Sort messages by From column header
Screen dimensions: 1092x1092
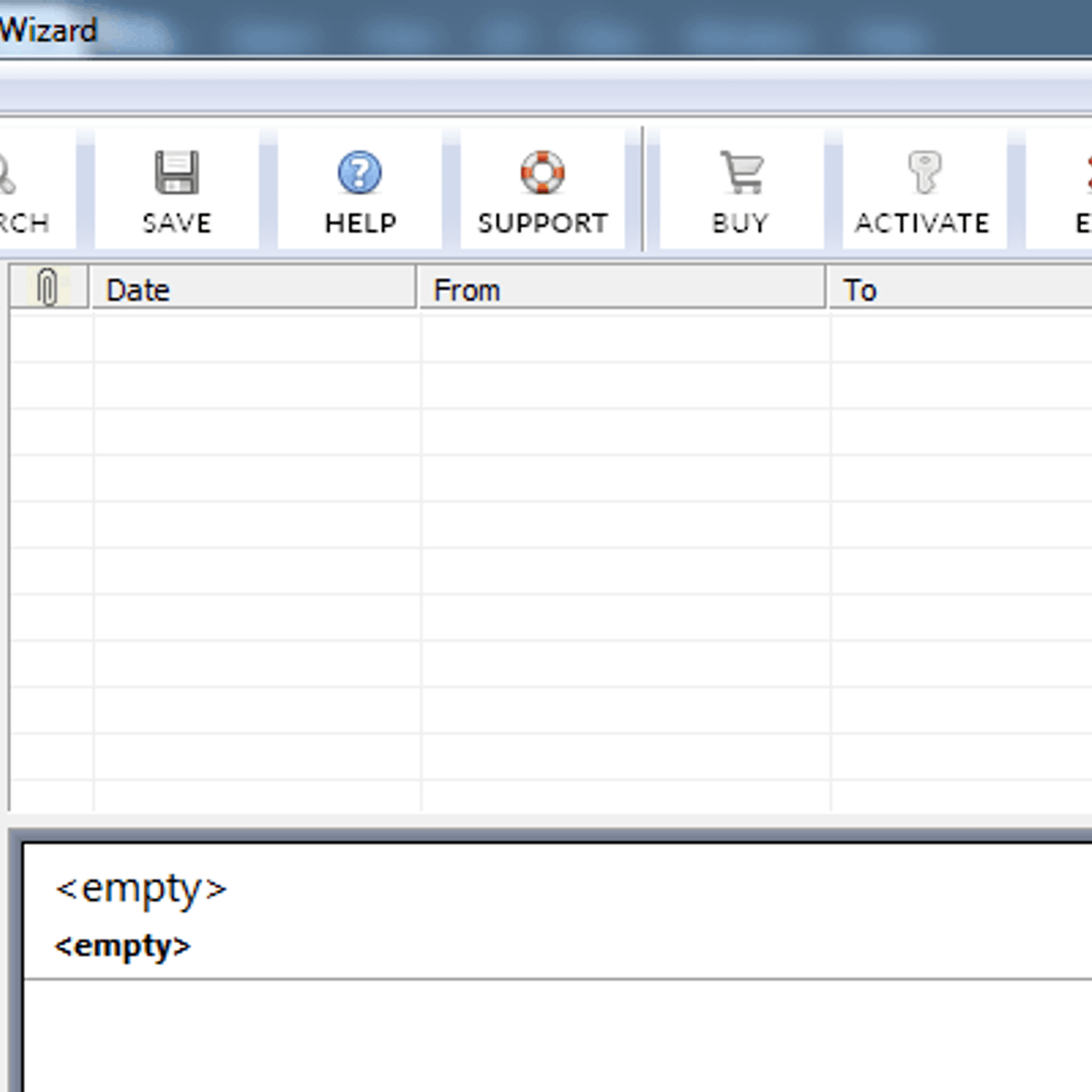(x=622, y=288)
